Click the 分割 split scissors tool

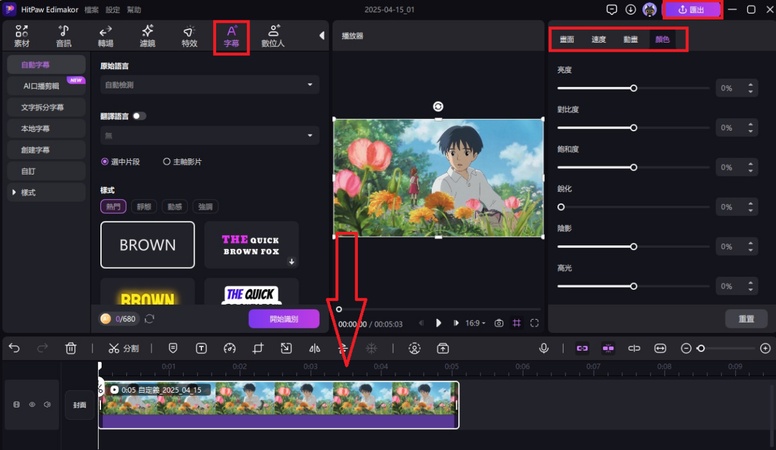(x=123, y=348)
